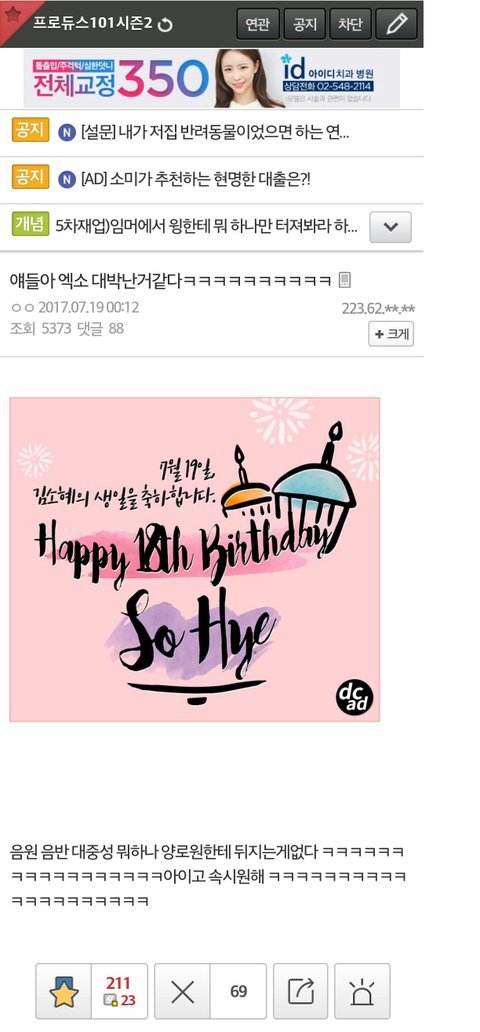
Task: Downvote the post with the X icon
Action: (182, 991)
